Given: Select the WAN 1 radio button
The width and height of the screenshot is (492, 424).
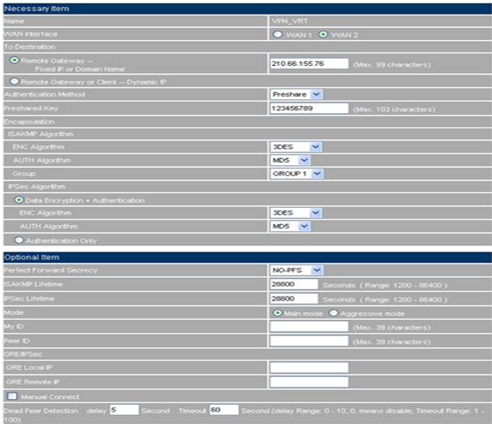Looking at the screenshot, I should [278, 34].
